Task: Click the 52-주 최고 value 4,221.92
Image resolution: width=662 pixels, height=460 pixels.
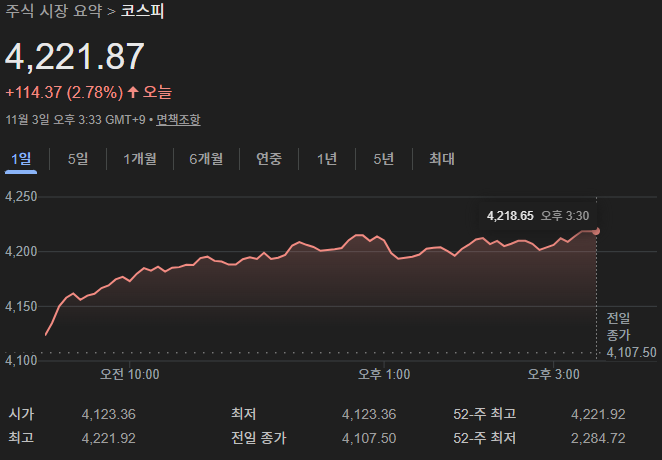Action: tap(598, 414)
